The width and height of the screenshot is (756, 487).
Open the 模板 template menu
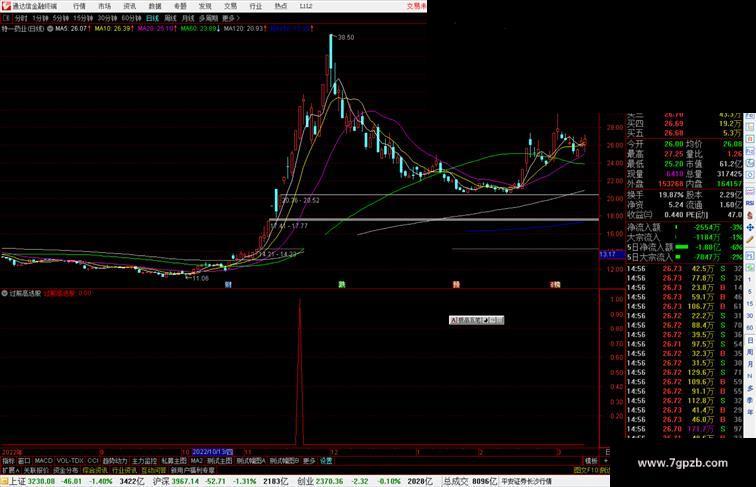(x=591, y=461)
